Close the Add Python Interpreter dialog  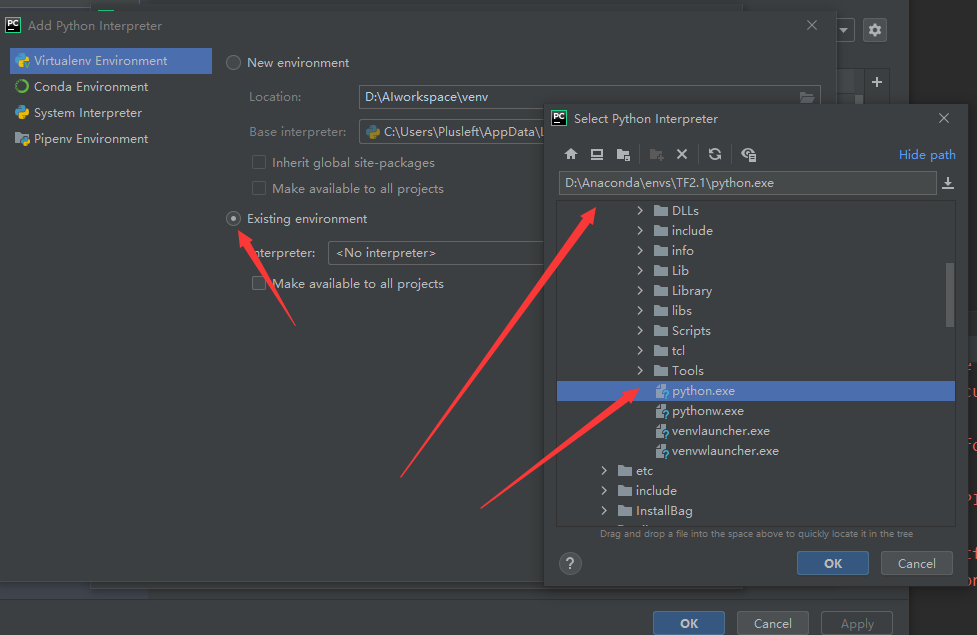point(811,26)
